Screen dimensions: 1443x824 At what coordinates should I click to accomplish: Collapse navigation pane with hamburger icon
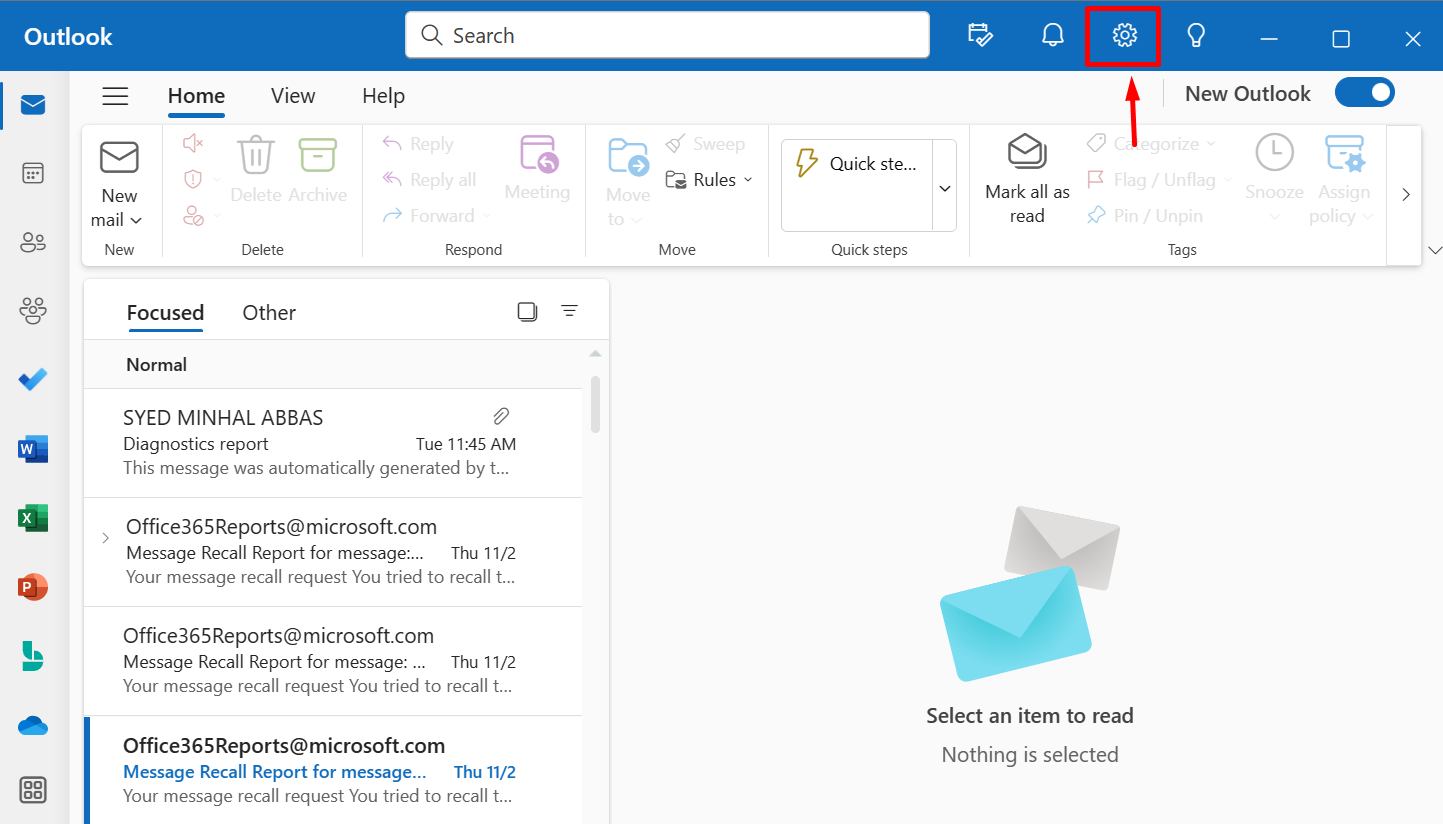pyautogui.click(x=116, y=96)
